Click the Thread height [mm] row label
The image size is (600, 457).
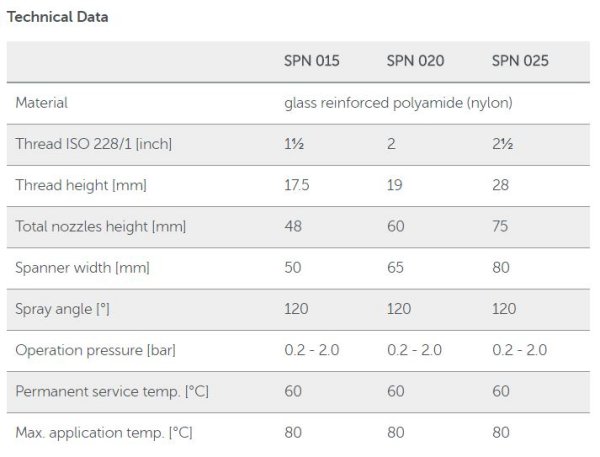click(80, 185)
